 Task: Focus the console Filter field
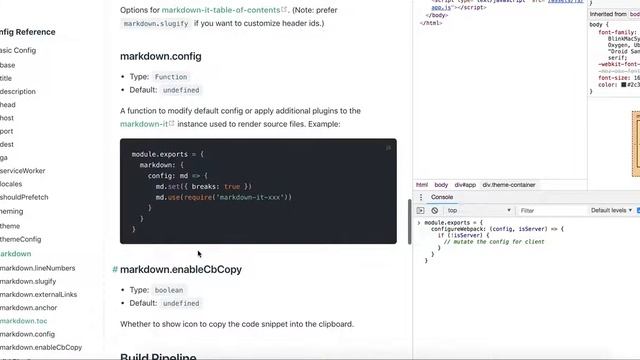(x=552, y=211)
